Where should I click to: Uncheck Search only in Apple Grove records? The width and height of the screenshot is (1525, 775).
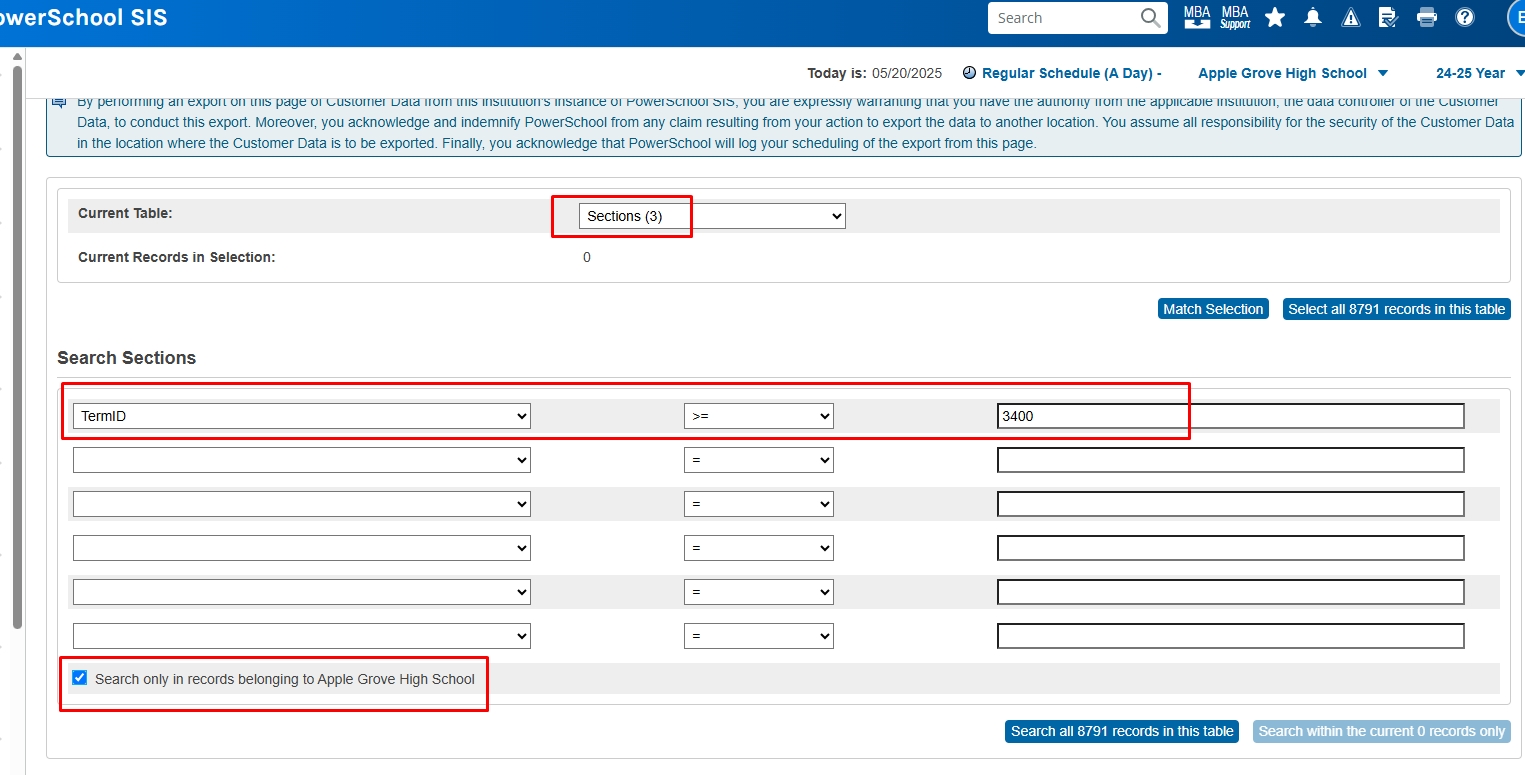coord(80,678)
